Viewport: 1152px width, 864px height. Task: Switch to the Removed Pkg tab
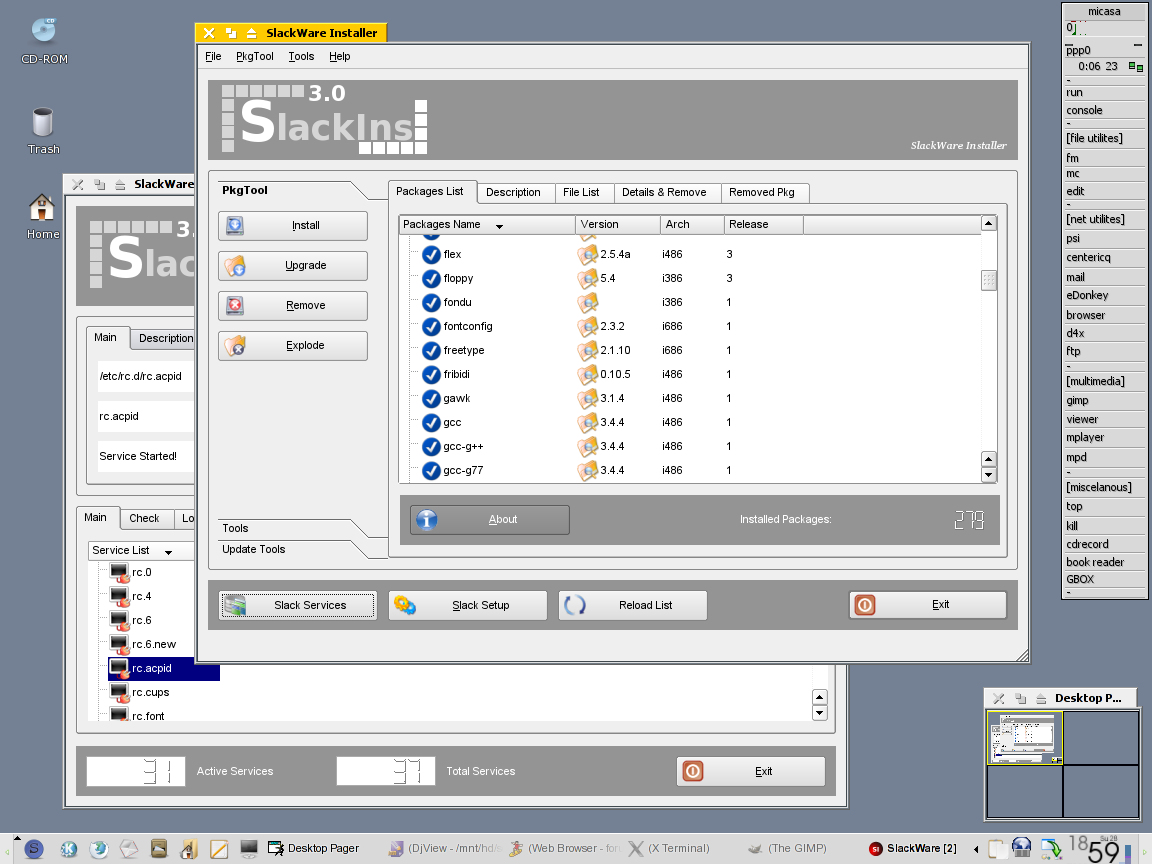762,192
